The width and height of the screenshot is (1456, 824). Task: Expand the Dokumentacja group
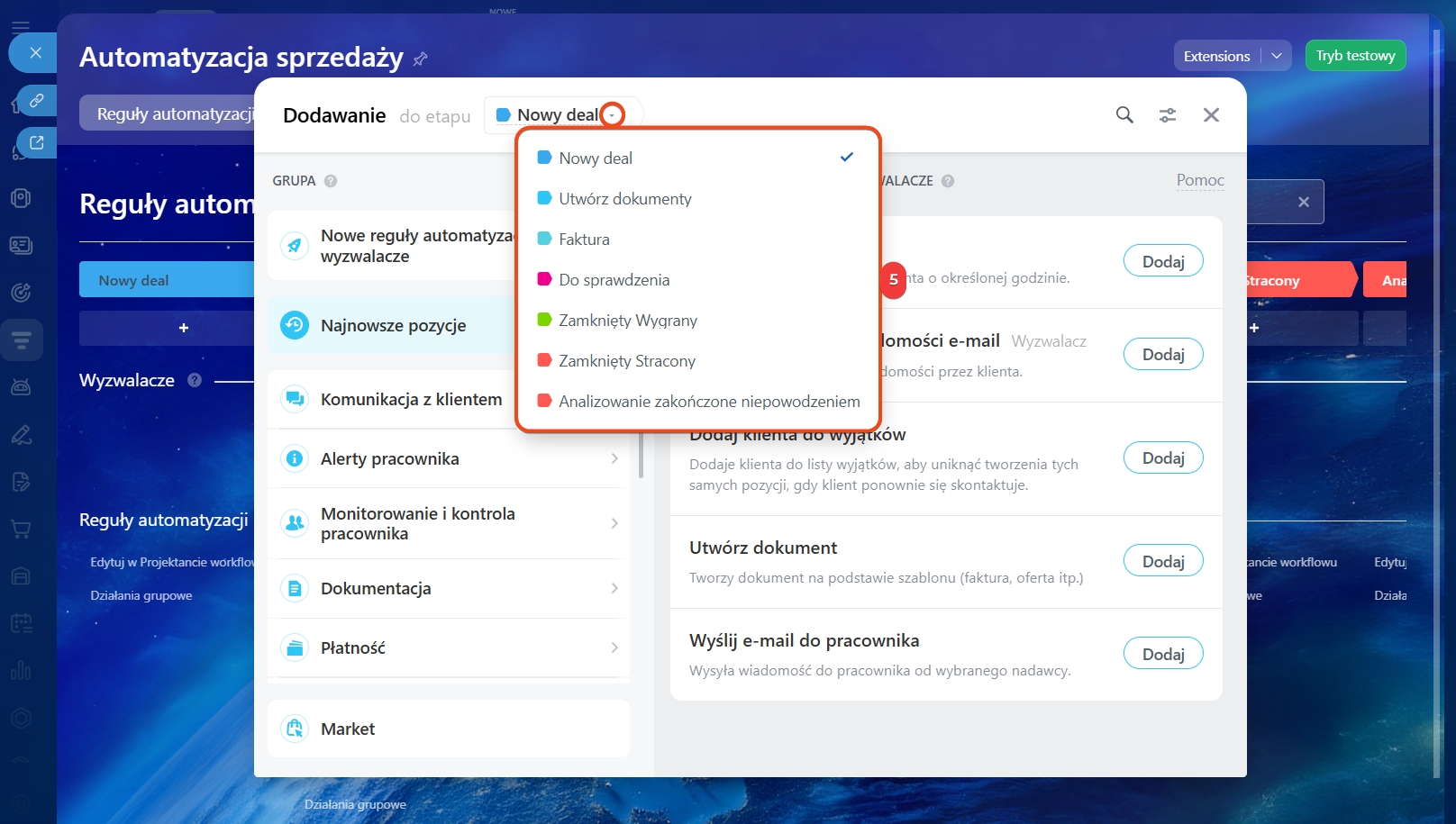click(x=614, y=588)
